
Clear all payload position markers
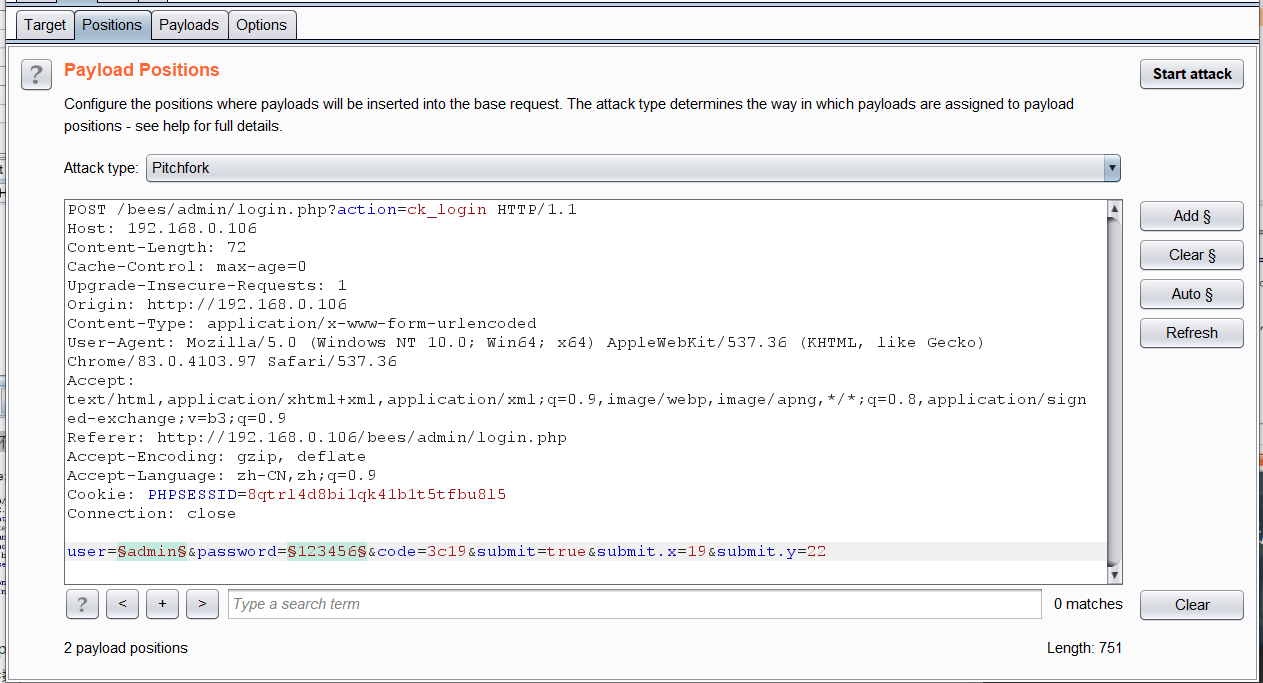1192,255
